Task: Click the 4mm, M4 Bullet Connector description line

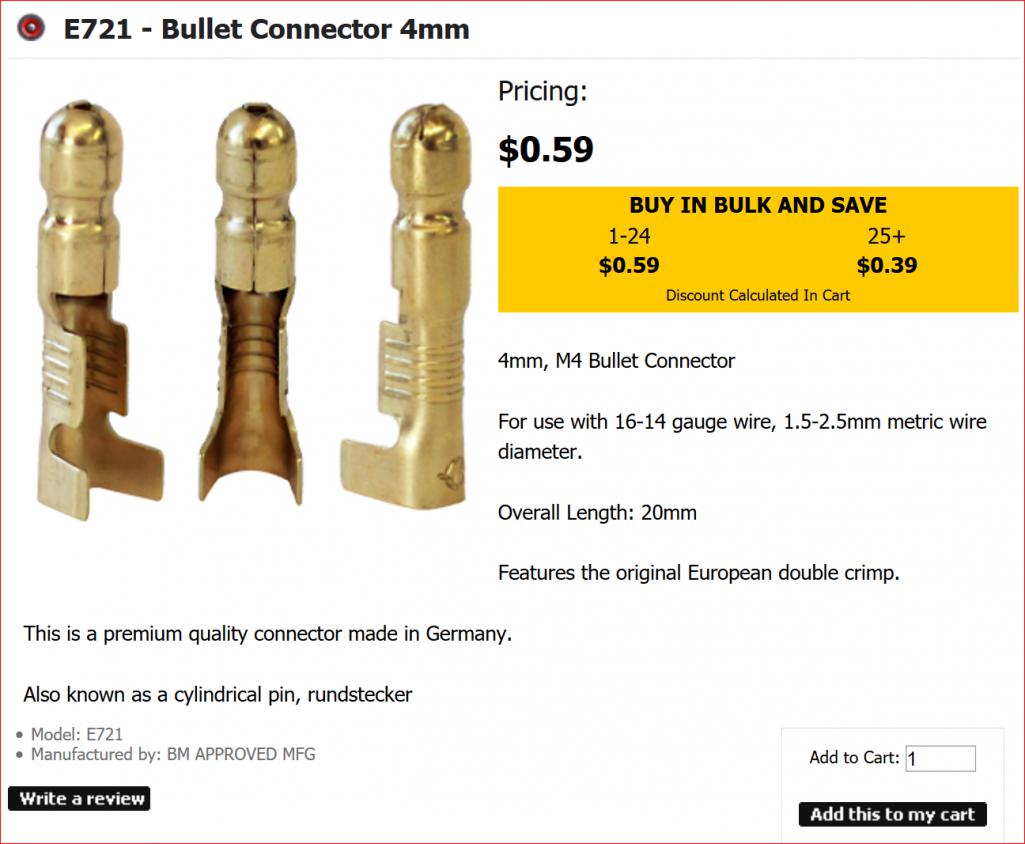Action: point(616,361)
